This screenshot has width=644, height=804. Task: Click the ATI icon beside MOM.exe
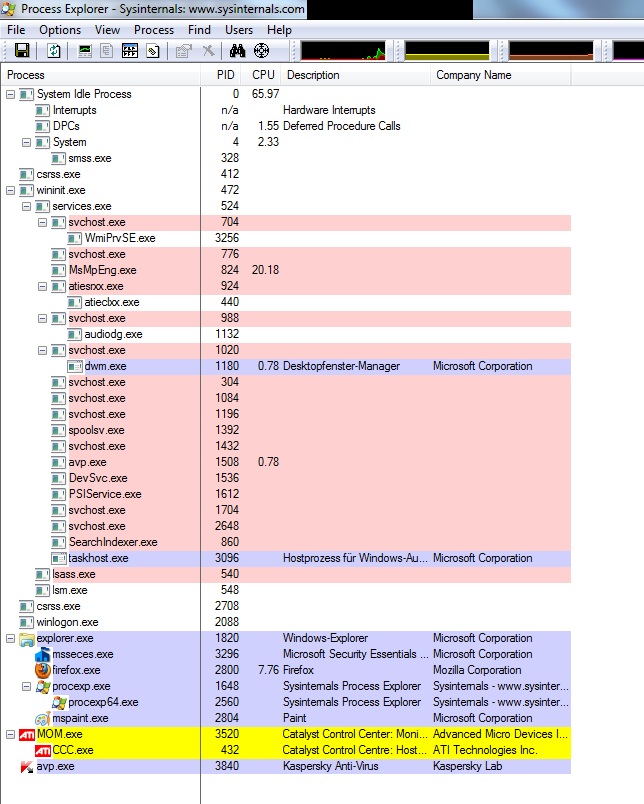point(27,734)
